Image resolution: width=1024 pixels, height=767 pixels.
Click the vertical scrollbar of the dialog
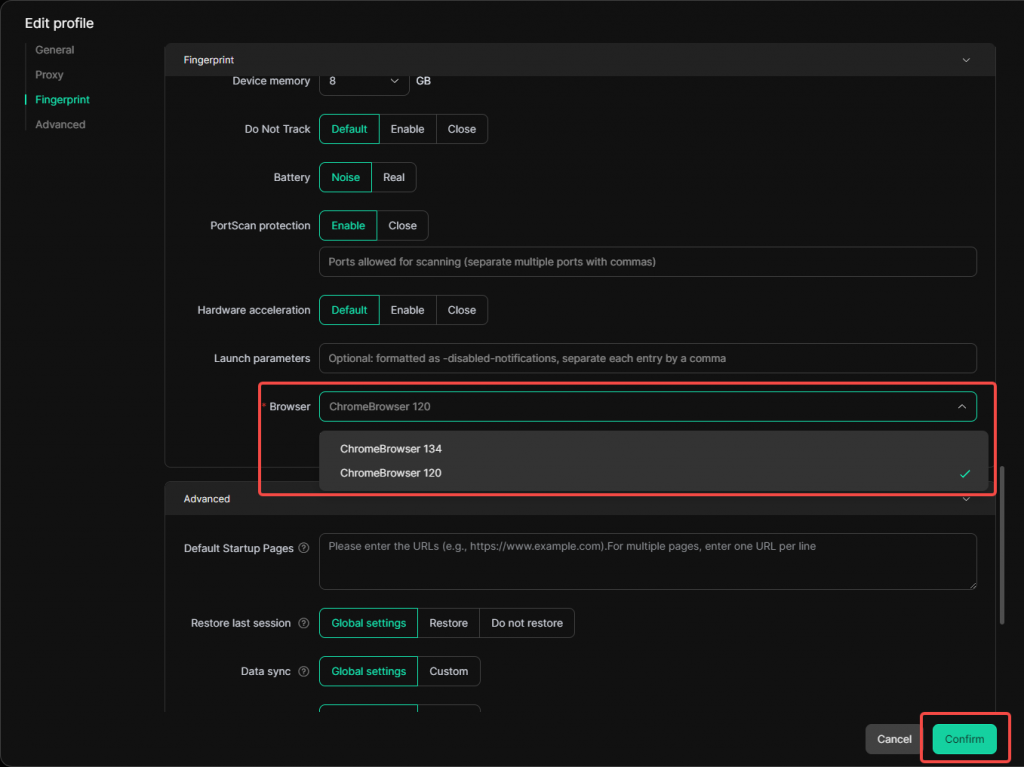coord(1002,545)
